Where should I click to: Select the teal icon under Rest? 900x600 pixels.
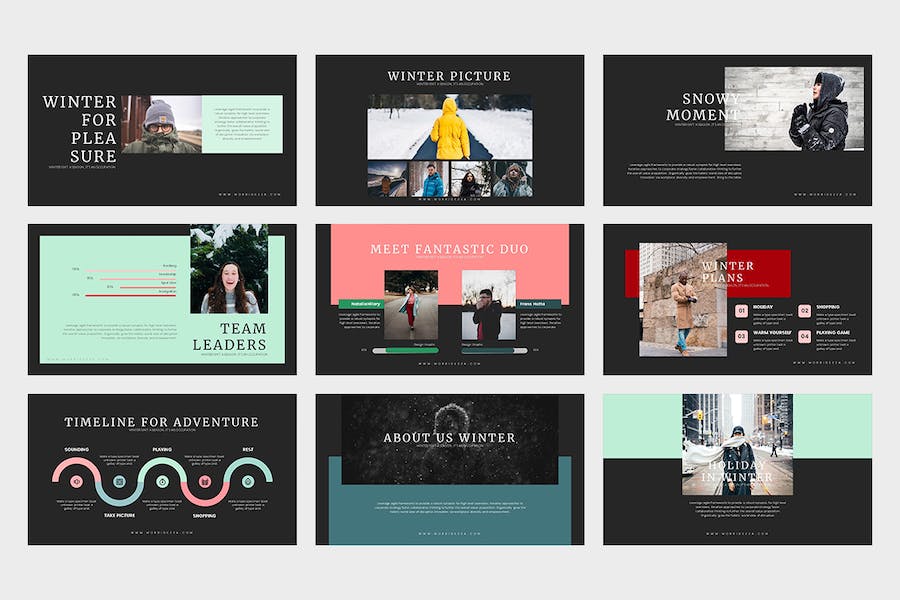(248, 482)
